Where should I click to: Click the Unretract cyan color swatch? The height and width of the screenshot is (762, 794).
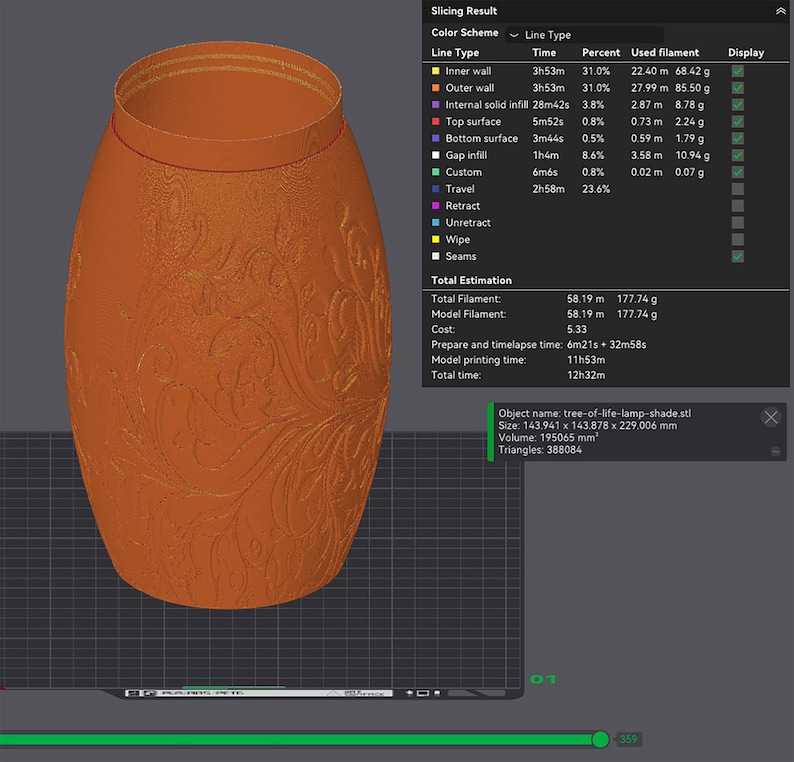point(435,222)
